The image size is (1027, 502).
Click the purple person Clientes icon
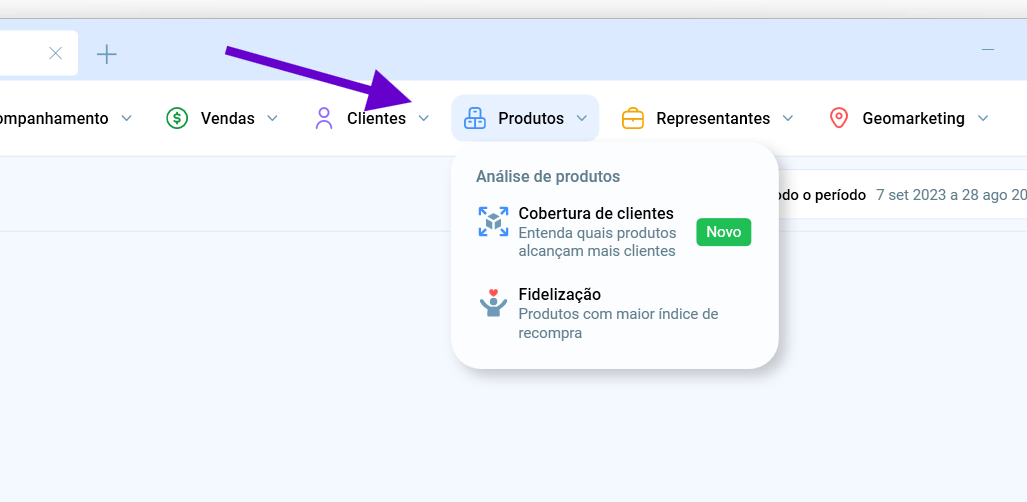tap(324, 118)
